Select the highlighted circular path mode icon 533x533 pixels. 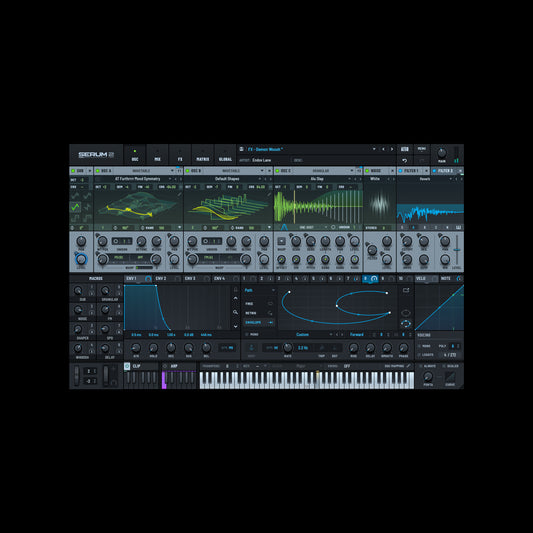pyautogui.click(x=406, y=324)
